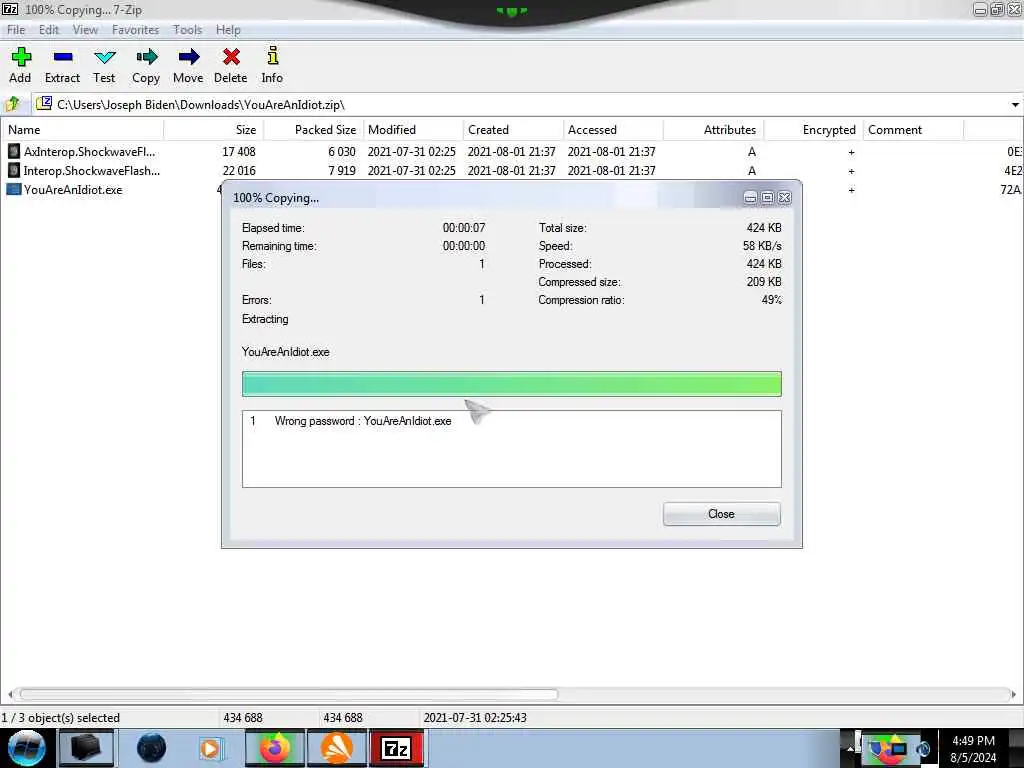Sort by the Size column header

(x=214, y=130)
